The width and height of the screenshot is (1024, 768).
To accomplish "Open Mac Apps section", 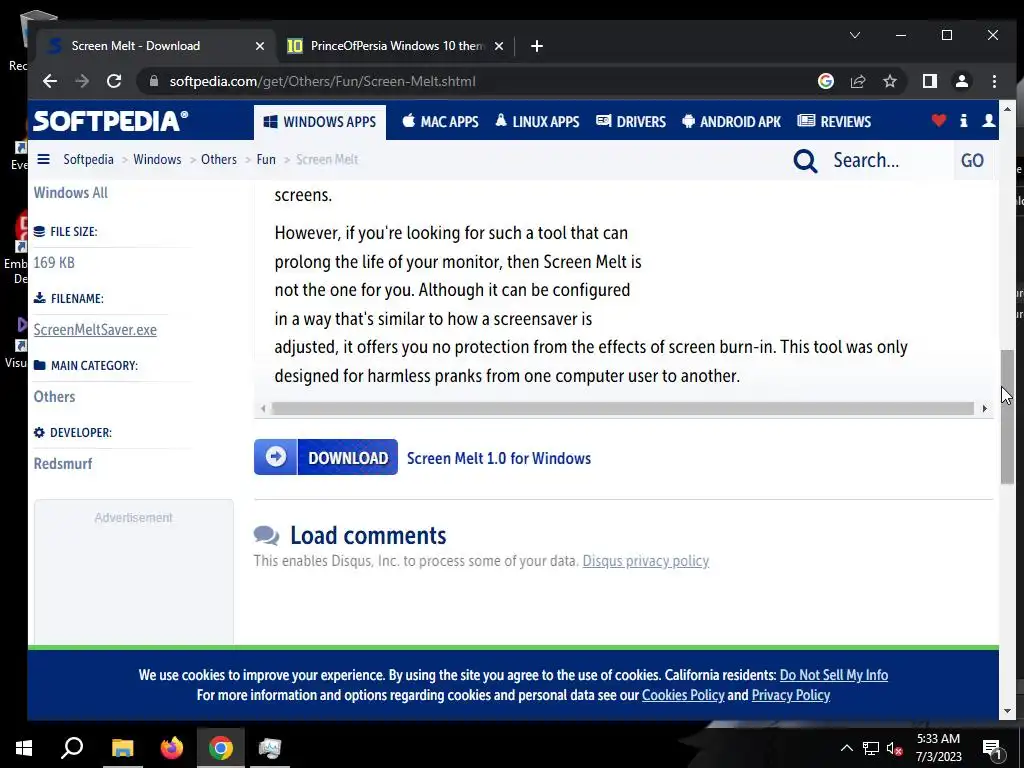I will (x=440, y=122).
